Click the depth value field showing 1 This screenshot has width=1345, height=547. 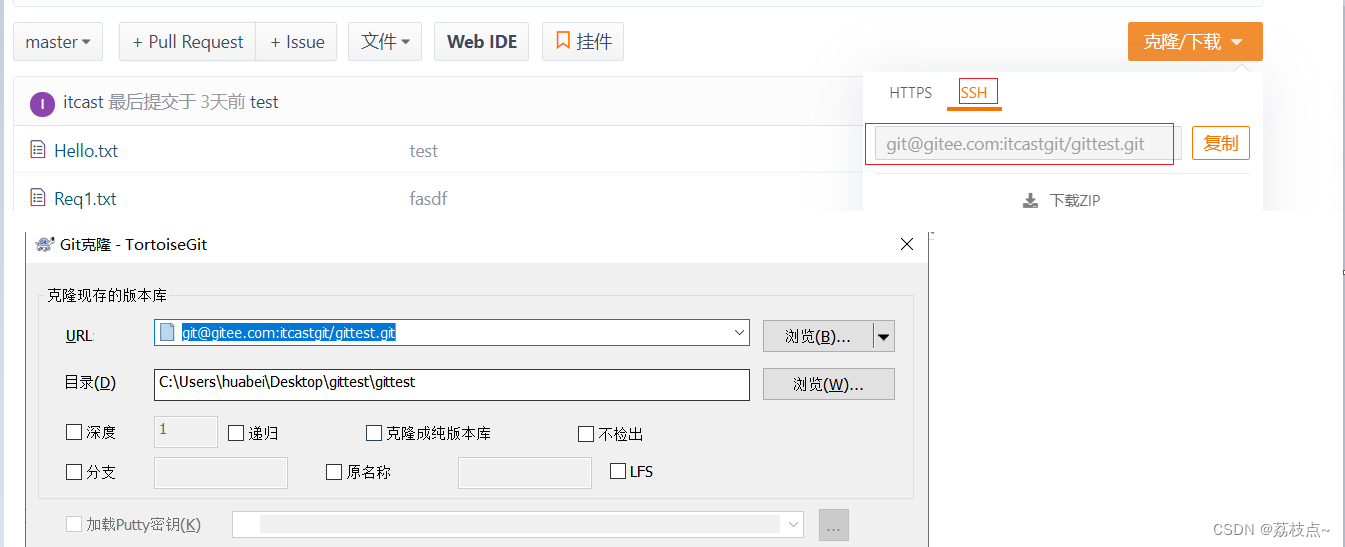coord(186,432)
